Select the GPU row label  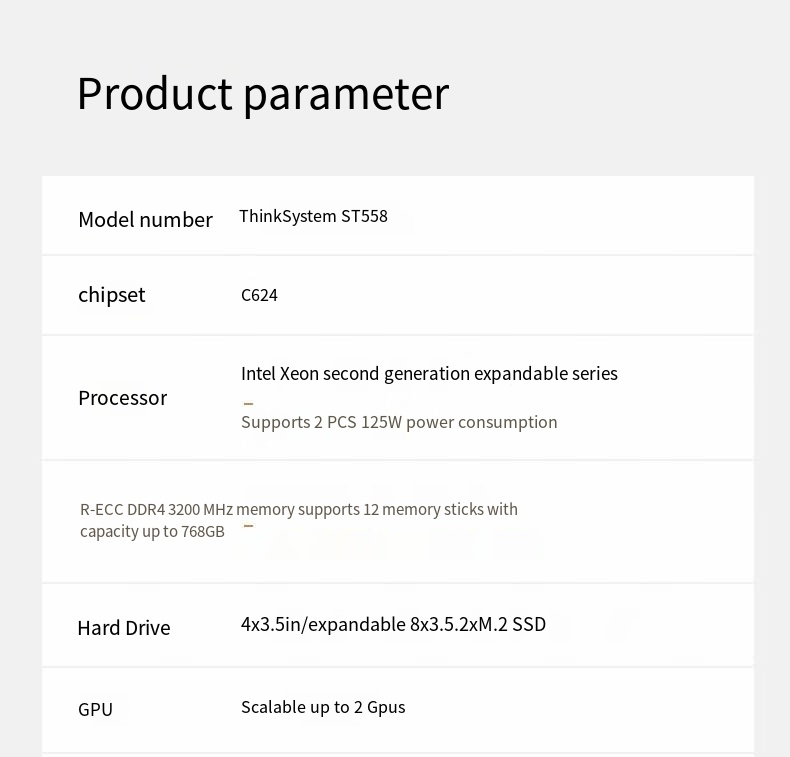click(95, 710)
